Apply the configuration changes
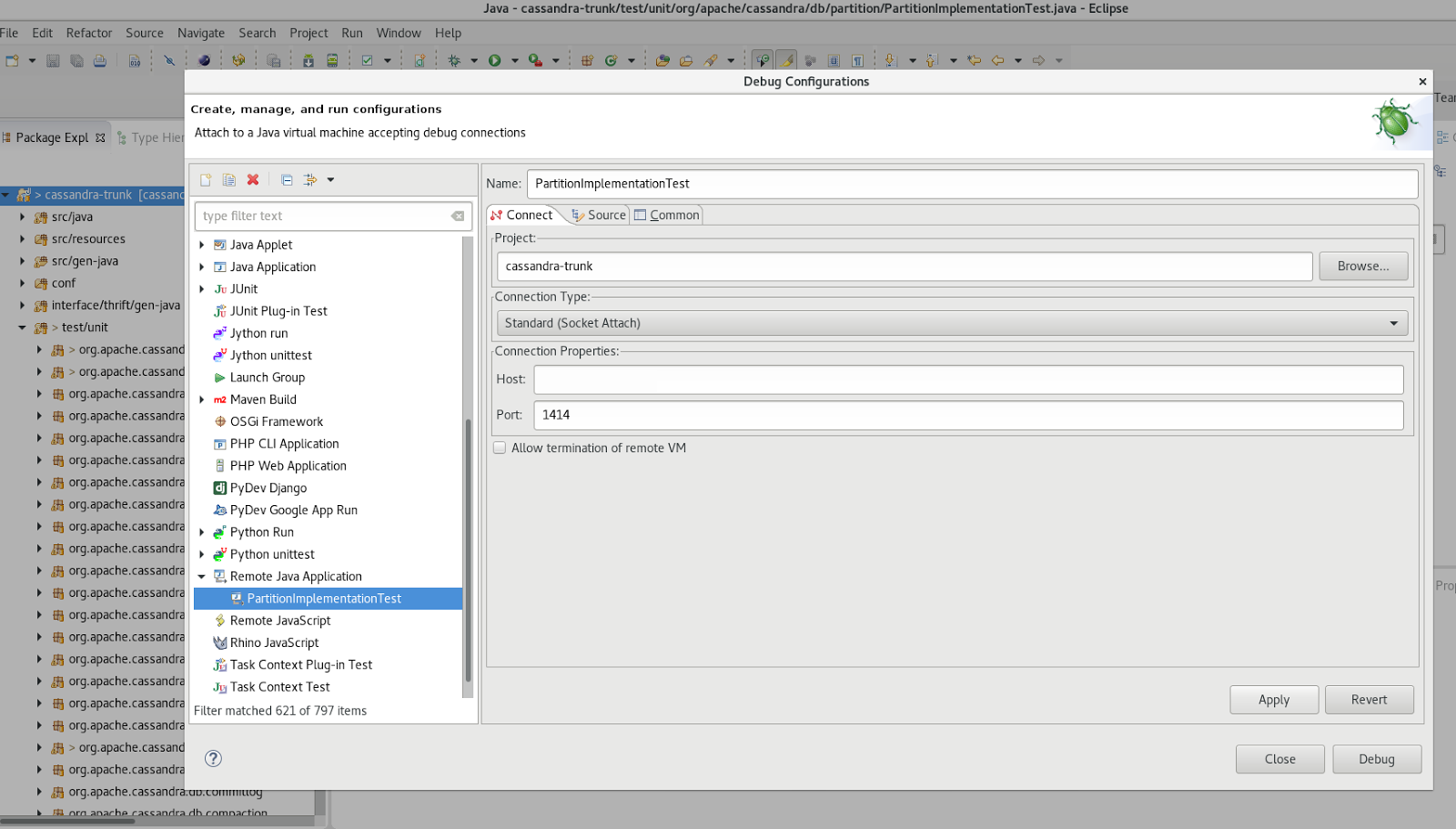Screen dimensions: 1456x829 pos(1273,699)
